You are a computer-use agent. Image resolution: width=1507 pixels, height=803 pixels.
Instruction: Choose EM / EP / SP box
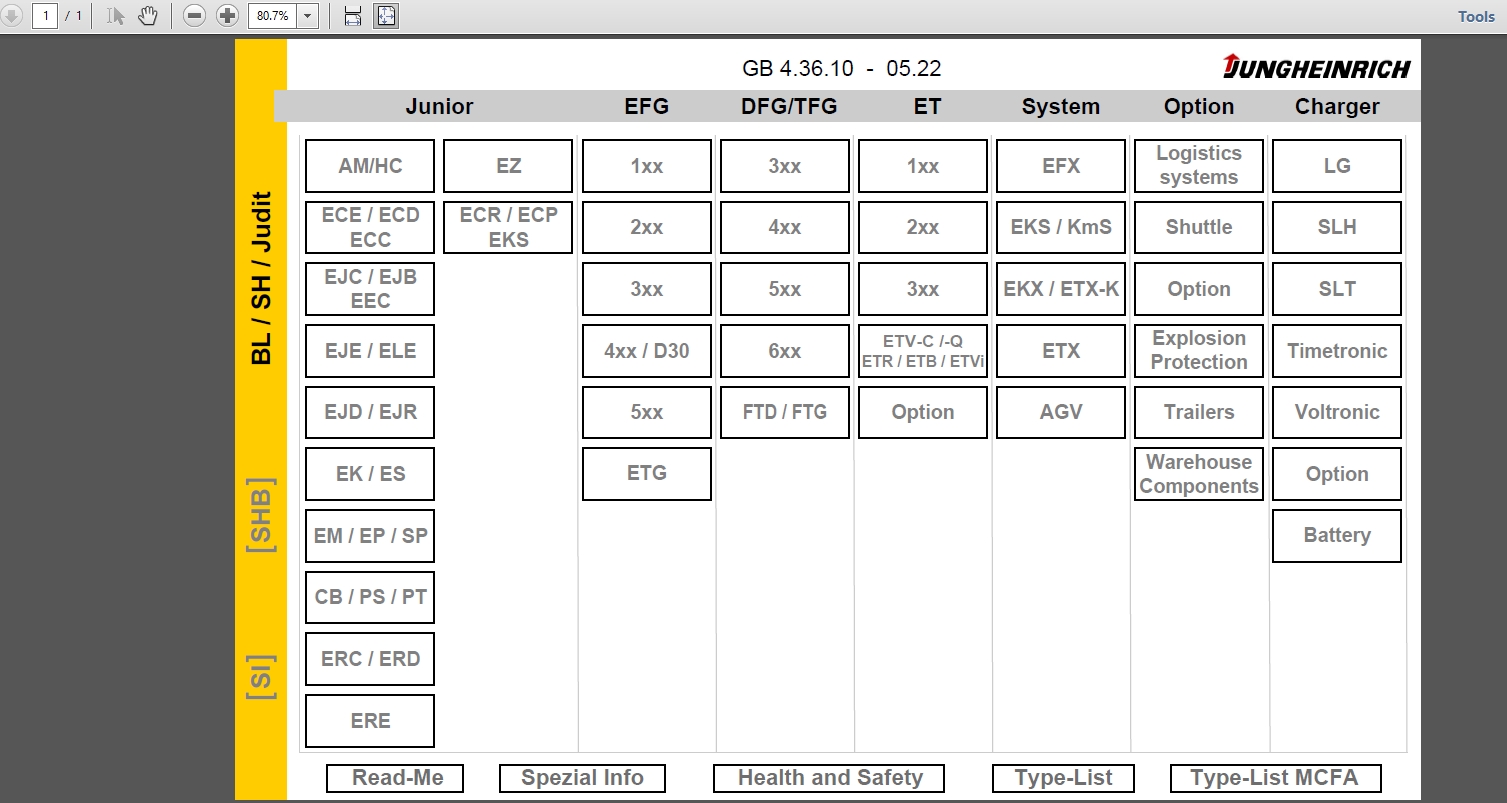tap(370, 536)
